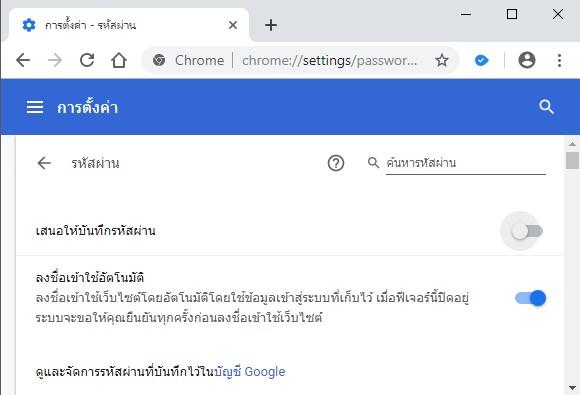Click the browser back arrow
The height and width of the screenshot is (395, 580).
[23, 60]
